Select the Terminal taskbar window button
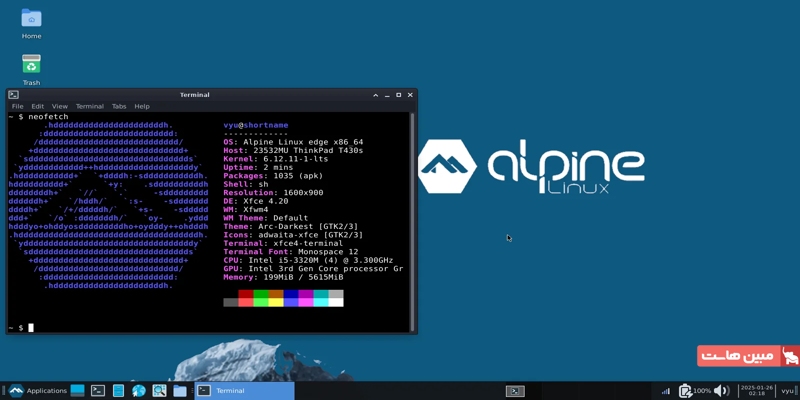Screen dimensions: 800x400 244,391
